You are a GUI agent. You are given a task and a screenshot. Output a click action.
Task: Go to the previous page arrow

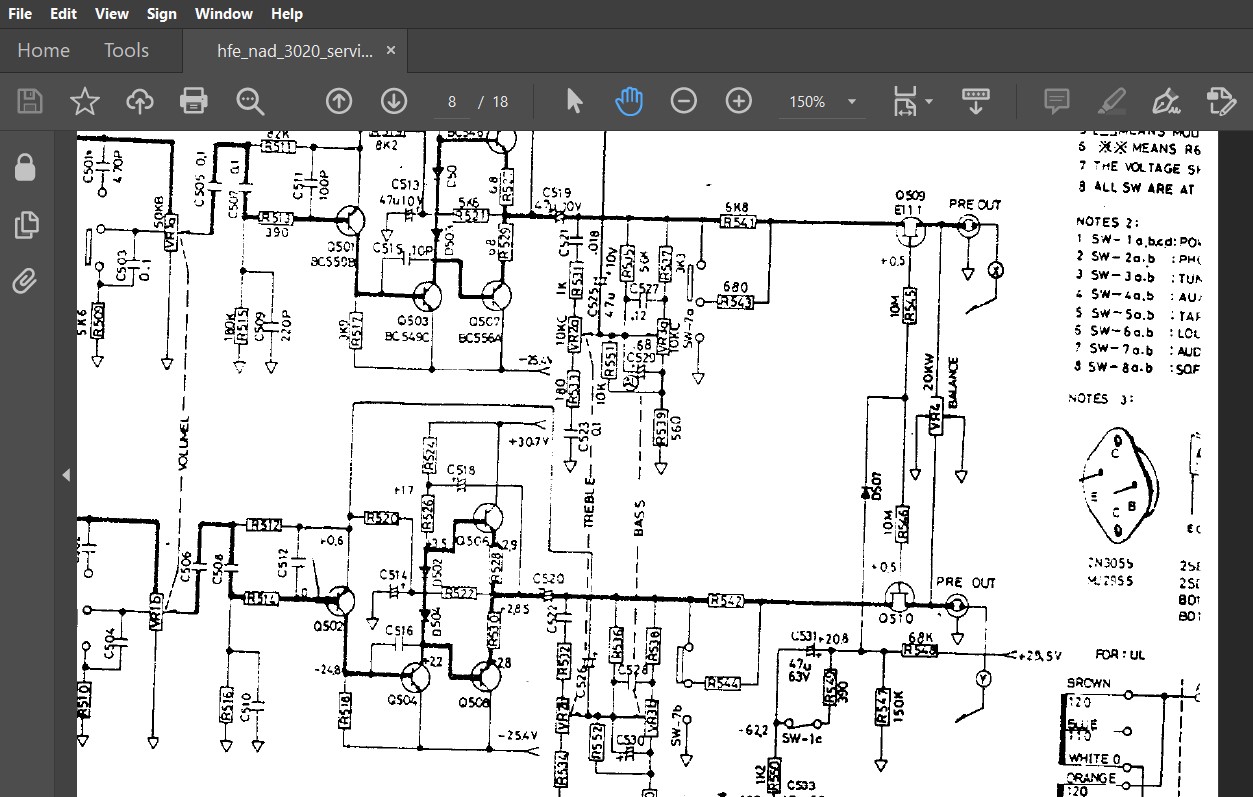[x=339, y=101]
